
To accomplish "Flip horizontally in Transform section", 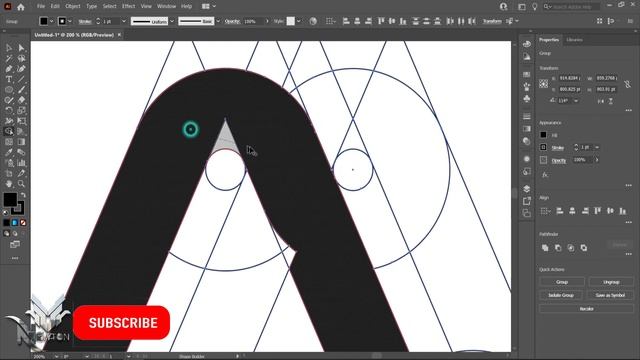I will pos(601,101).
